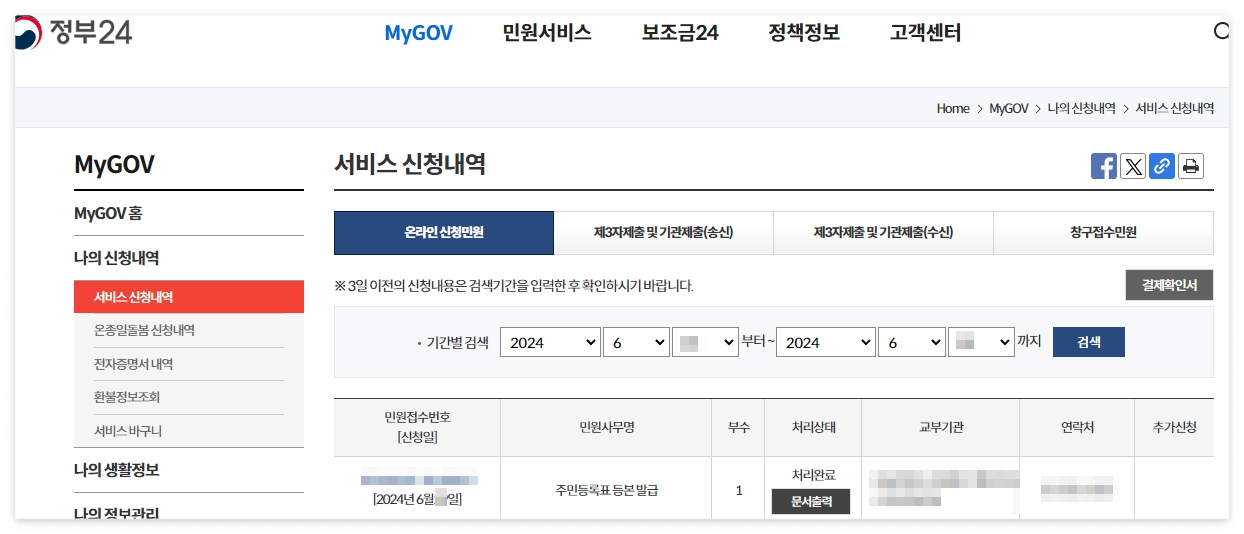The width and height of the screenshot is (1244, 534).
Task: Click 처리완료 status text
Action: tap(813, 475)
